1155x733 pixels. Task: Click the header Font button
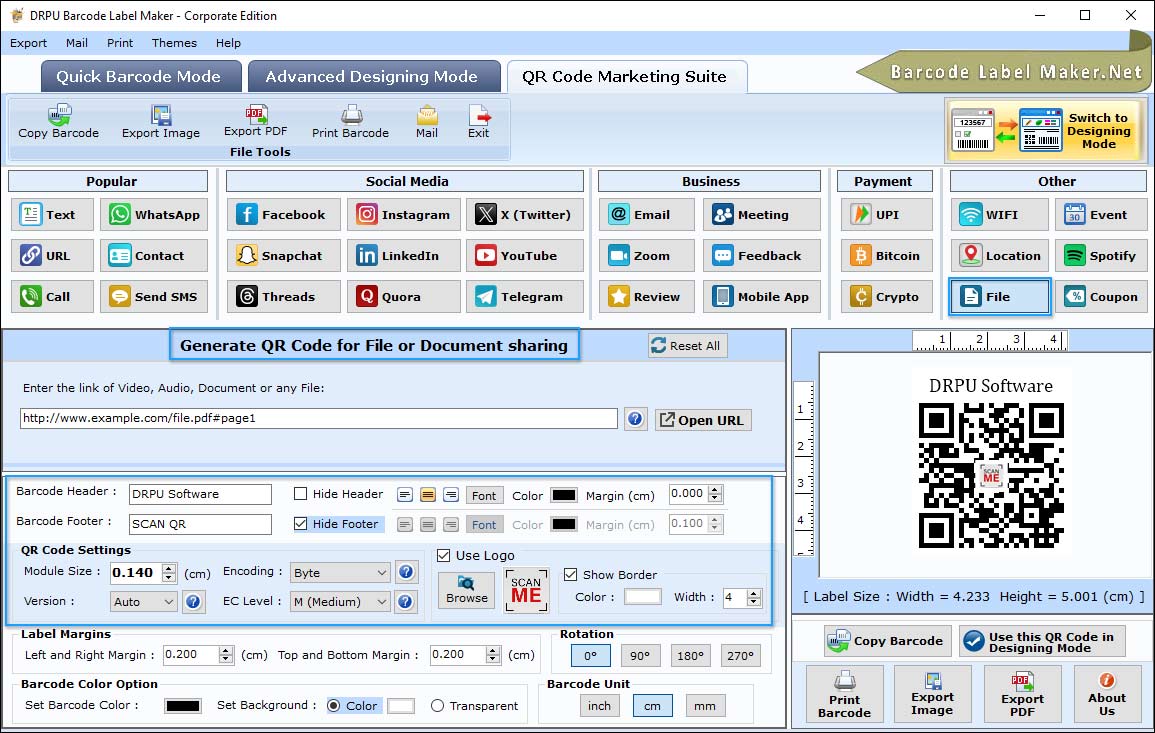click(484, 496)
